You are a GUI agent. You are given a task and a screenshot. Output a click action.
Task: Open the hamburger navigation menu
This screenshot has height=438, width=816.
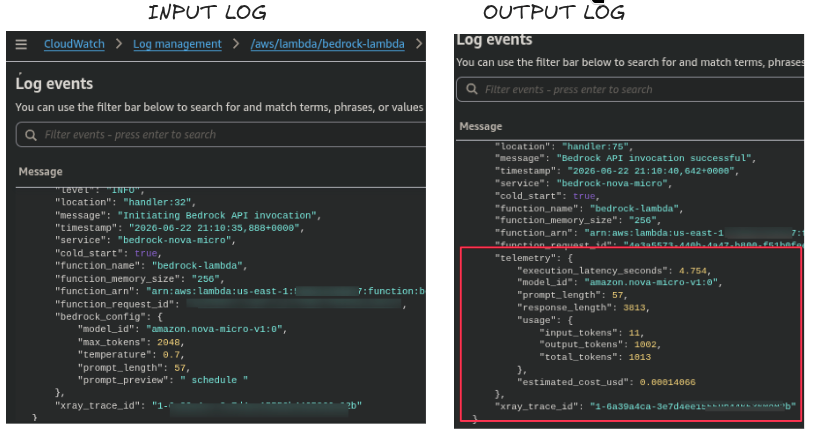click(x=21, y=44)
